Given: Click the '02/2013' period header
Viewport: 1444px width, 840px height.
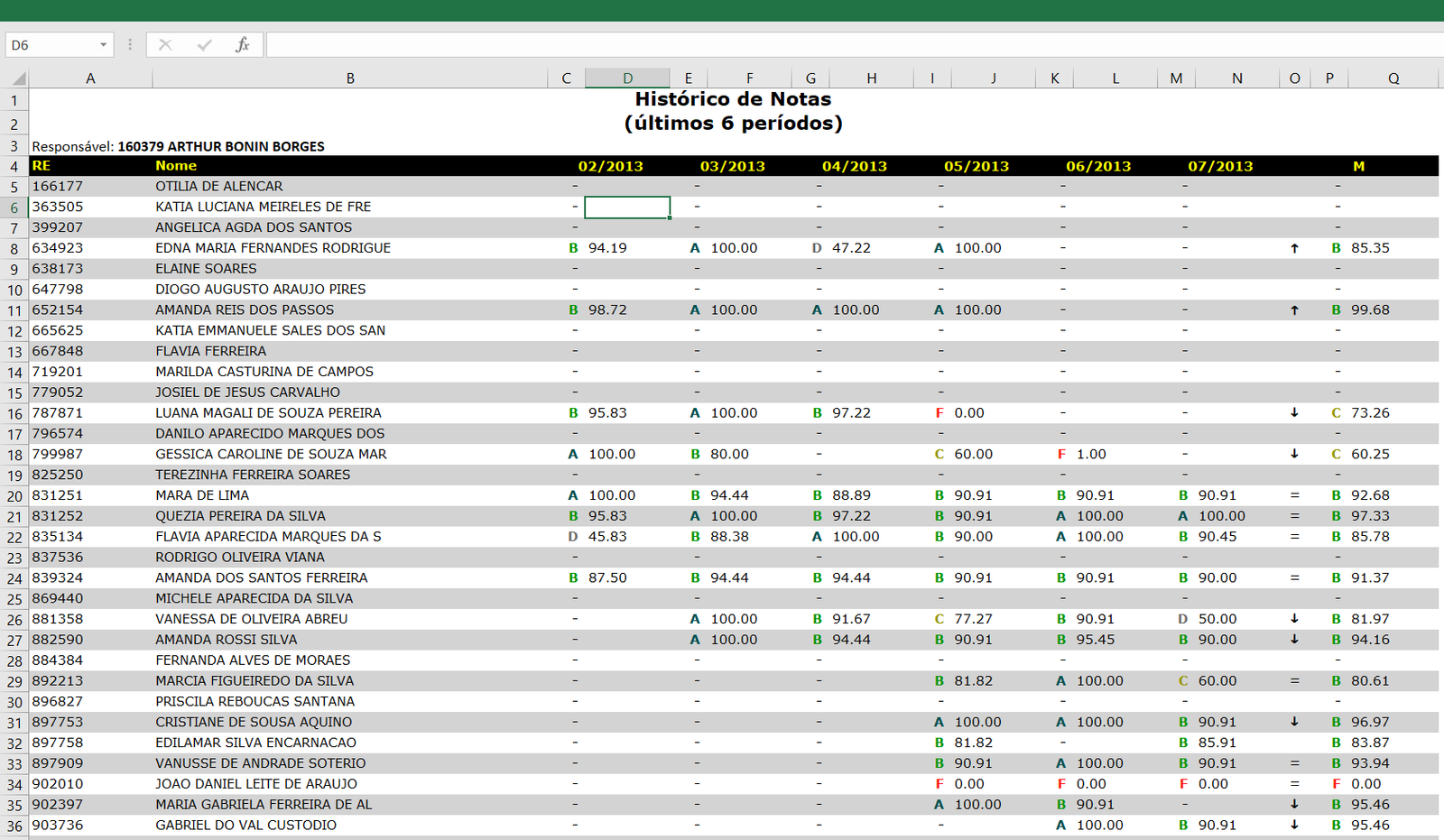Looking at the screenshot, I should (x=611, y=166).
